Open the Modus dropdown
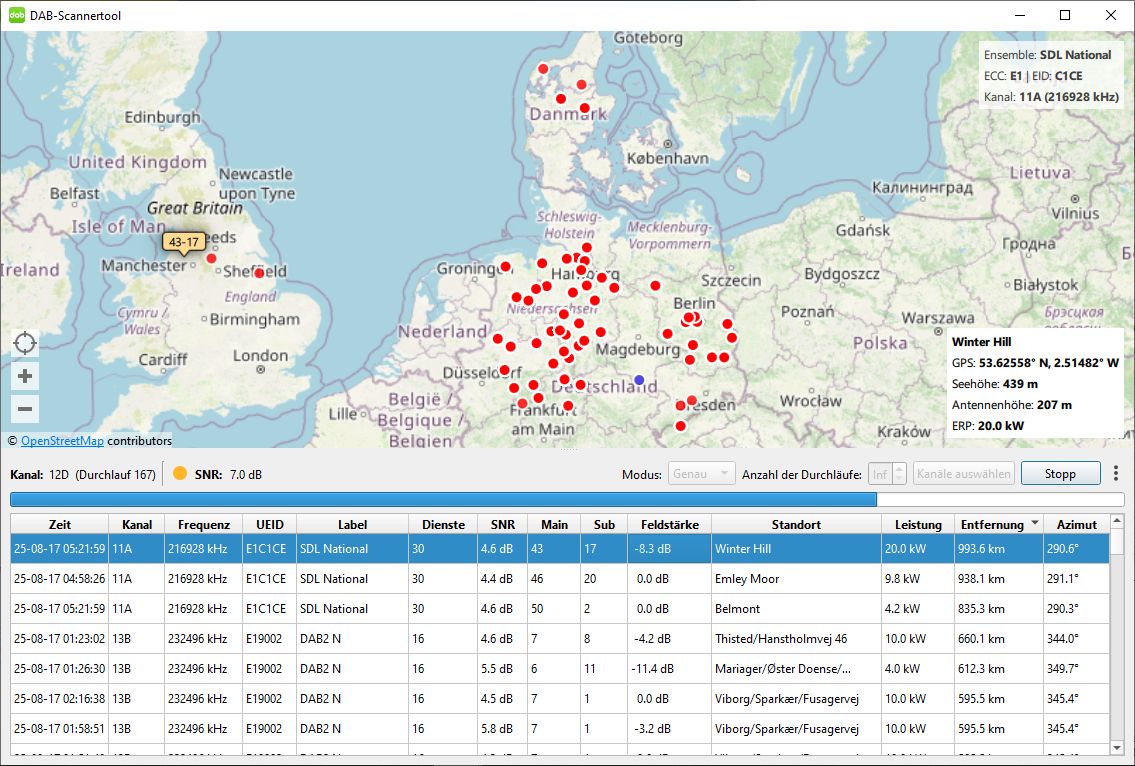This screenshot has height=766, width=1135. (x=701, y=474)
